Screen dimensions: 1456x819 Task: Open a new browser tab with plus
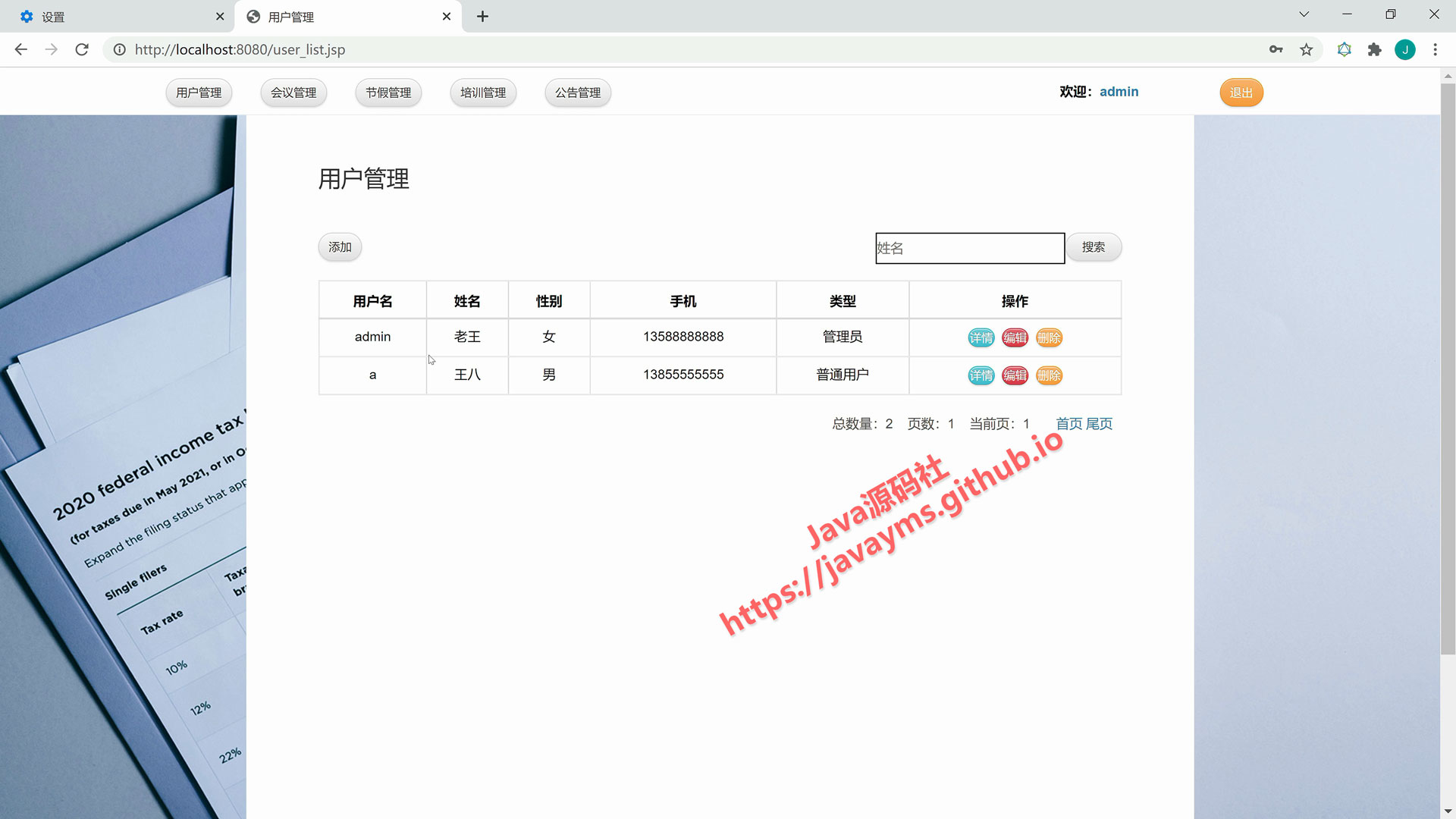coord(482,16)
